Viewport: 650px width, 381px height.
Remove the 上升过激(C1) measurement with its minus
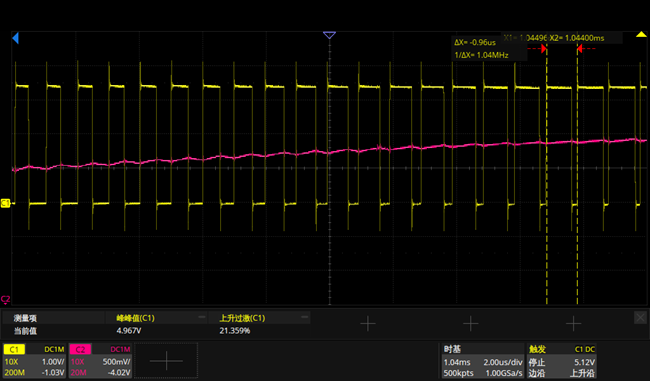[x=305, y=317]
